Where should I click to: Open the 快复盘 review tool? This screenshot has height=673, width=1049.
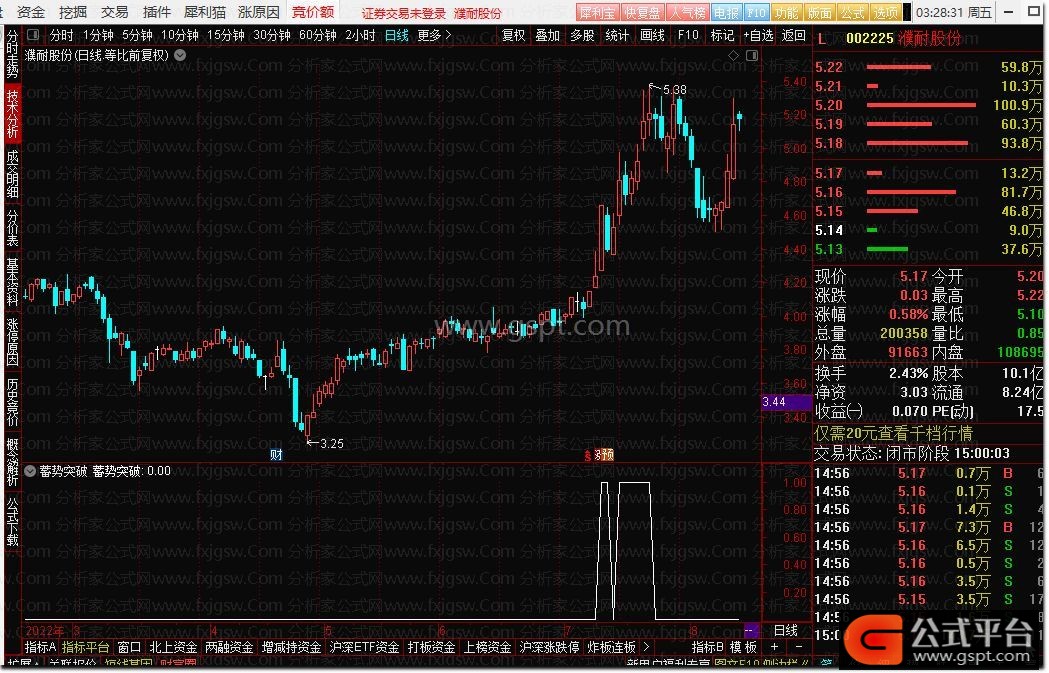[x=642, y=13]
